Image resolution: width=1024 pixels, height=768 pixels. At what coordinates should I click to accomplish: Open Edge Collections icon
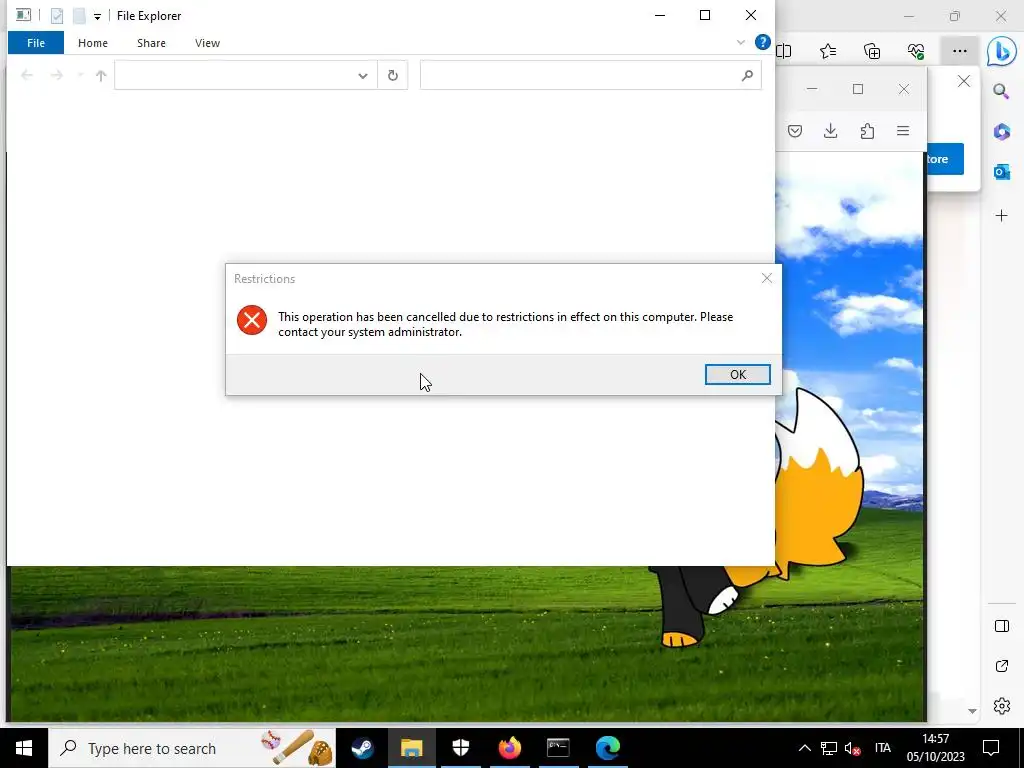872,51
